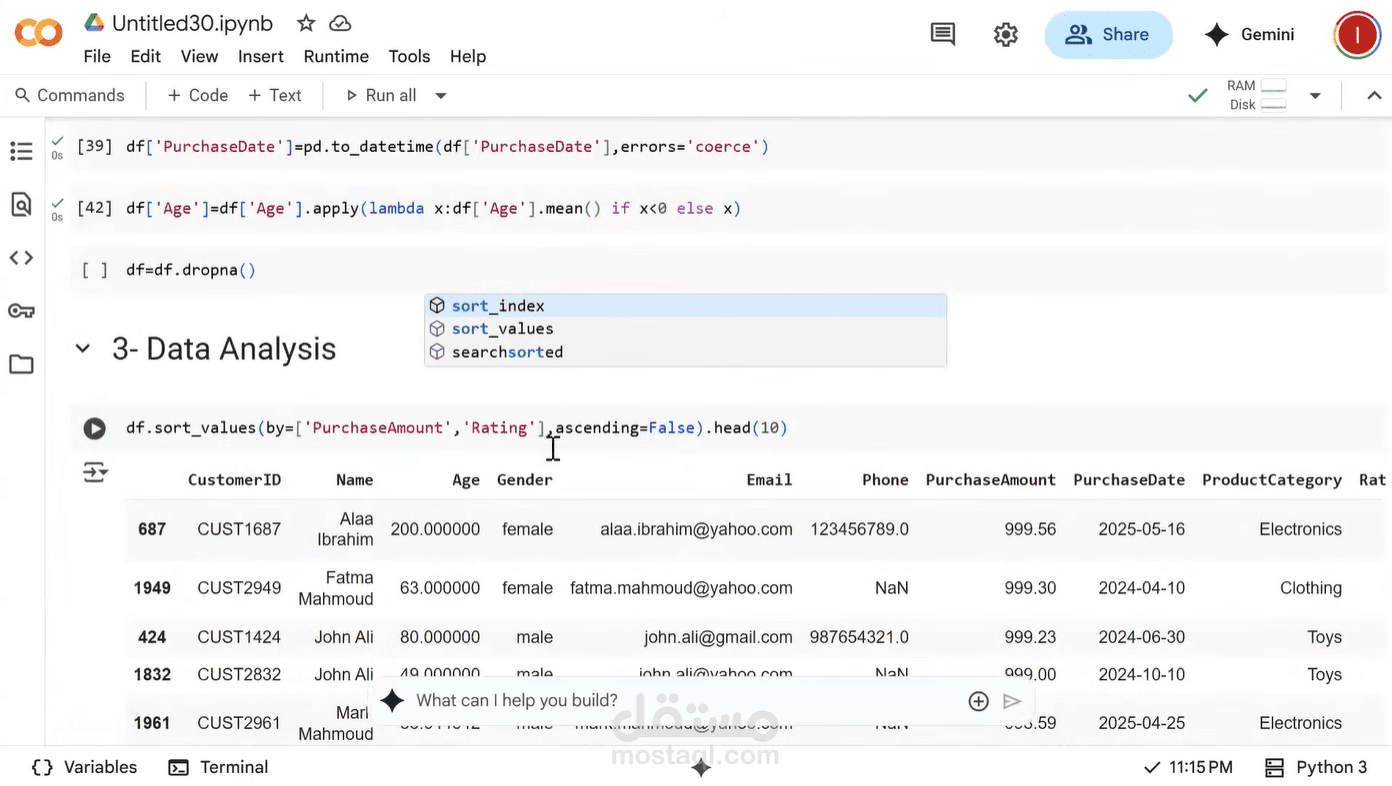
Task: Open the Gemini assistant
Action: [1250, 34]
